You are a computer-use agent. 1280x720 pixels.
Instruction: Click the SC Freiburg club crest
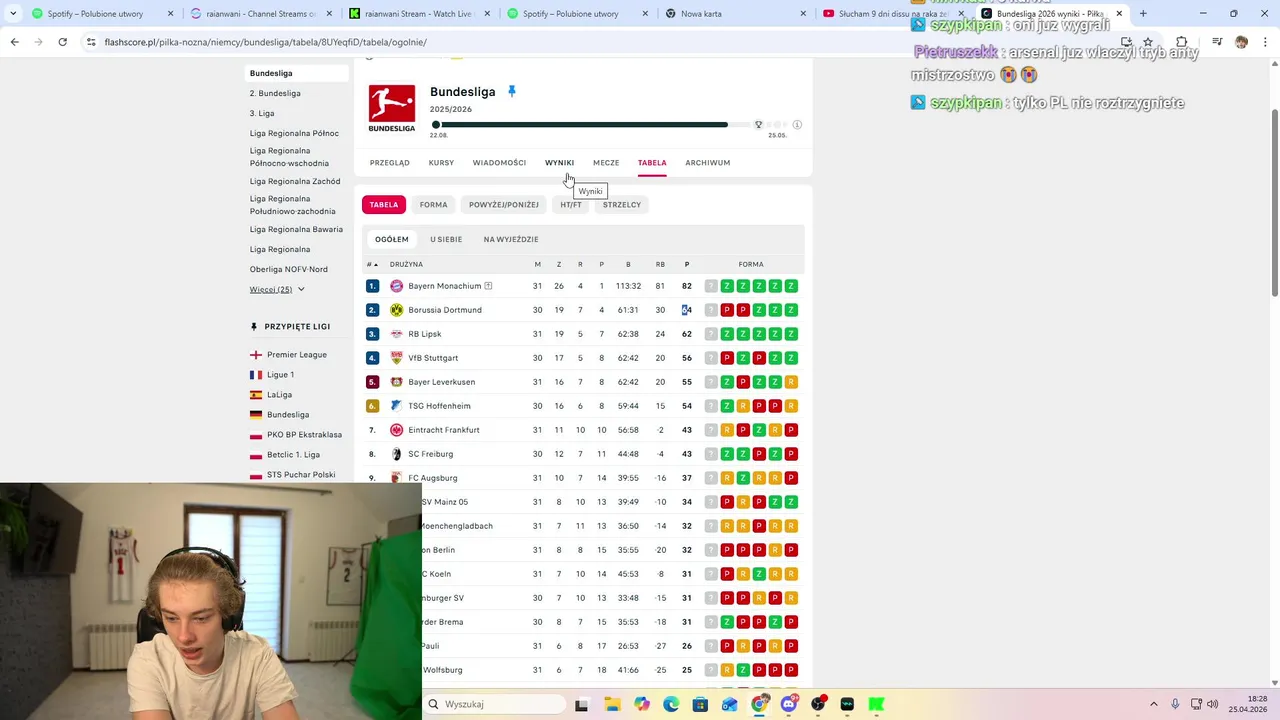(x=397, y=454)
